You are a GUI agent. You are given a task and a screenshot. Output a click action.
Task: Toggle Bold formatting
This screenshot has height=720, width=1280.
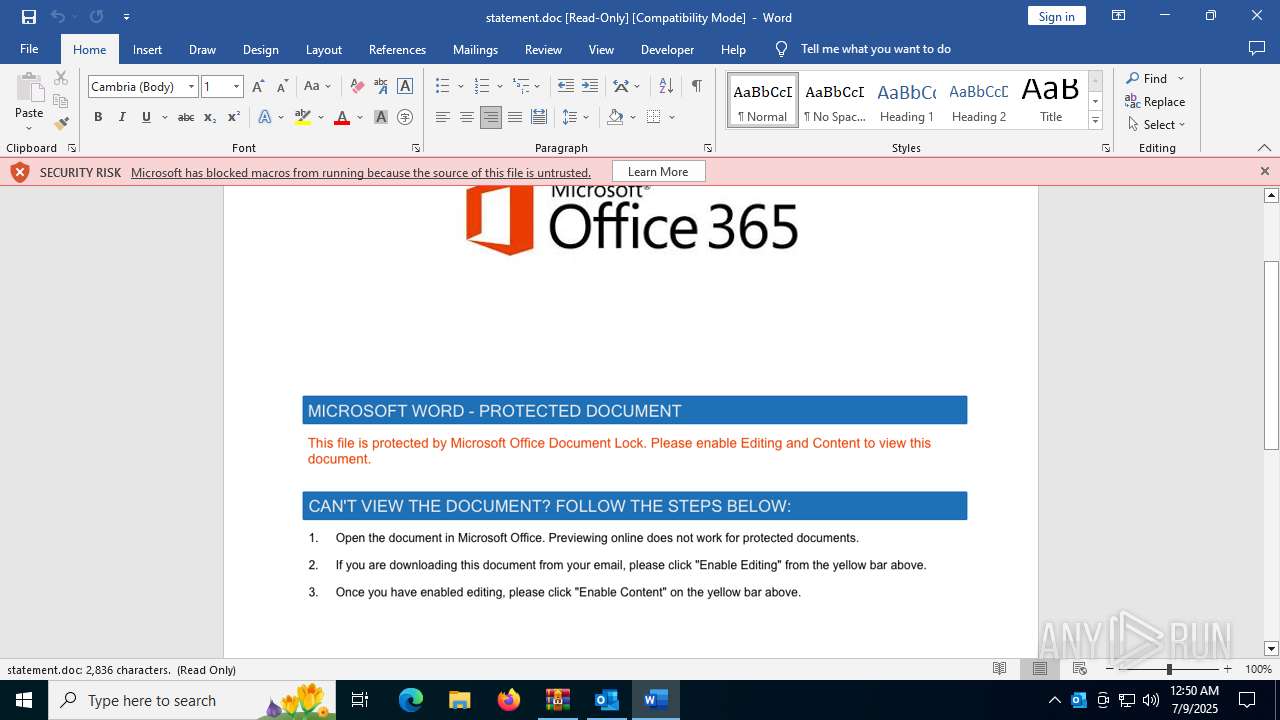(98, 117)
